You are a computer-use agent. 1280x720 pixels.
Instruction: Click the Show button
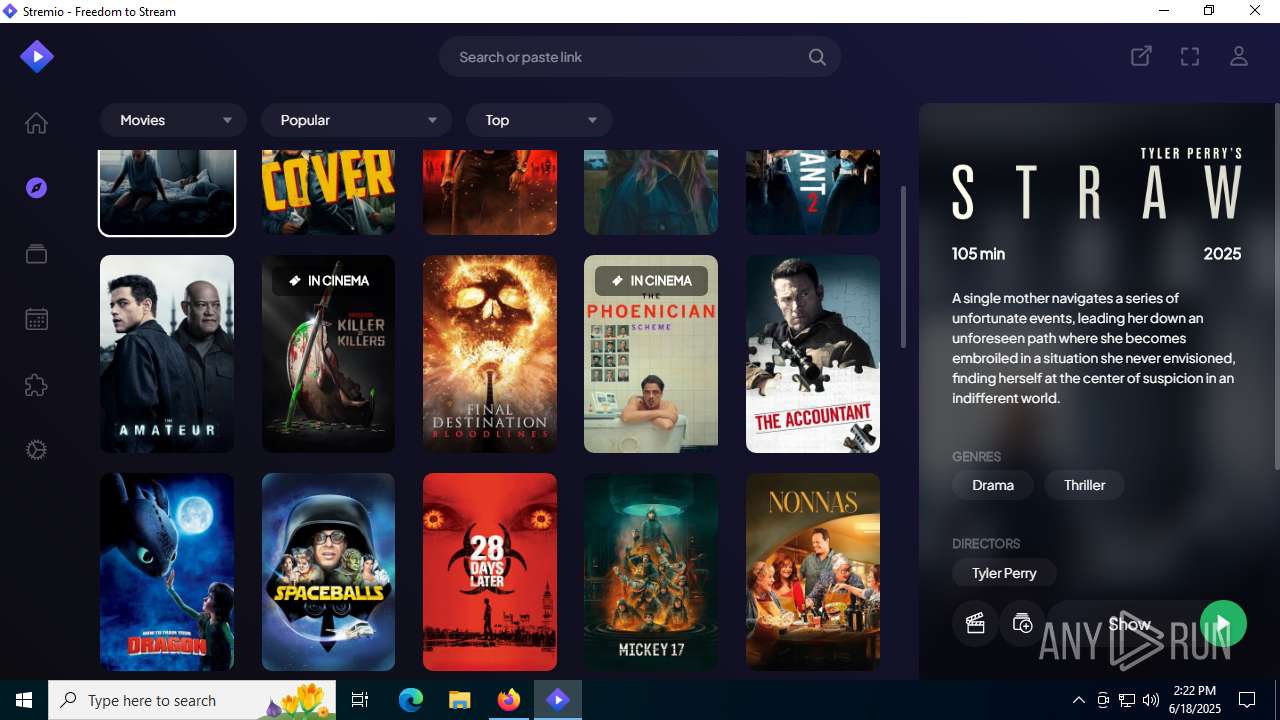pos(1129,624)
